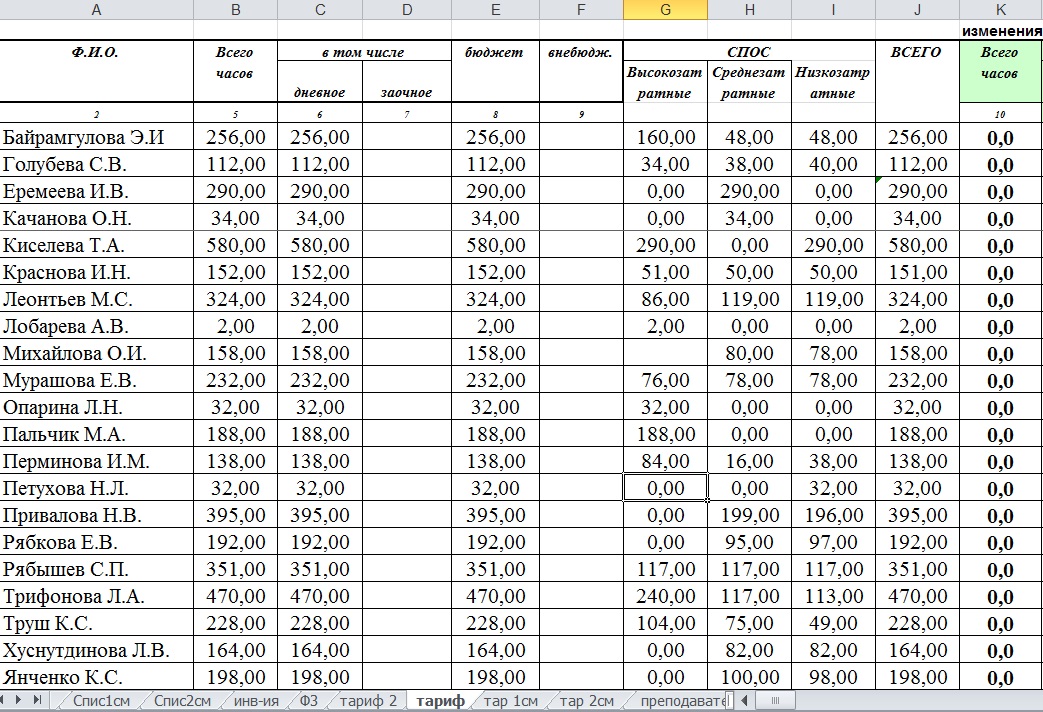
Task: Click ВСЕГО value 151,00 in Краснова row
Action: [x=917, y=271]
